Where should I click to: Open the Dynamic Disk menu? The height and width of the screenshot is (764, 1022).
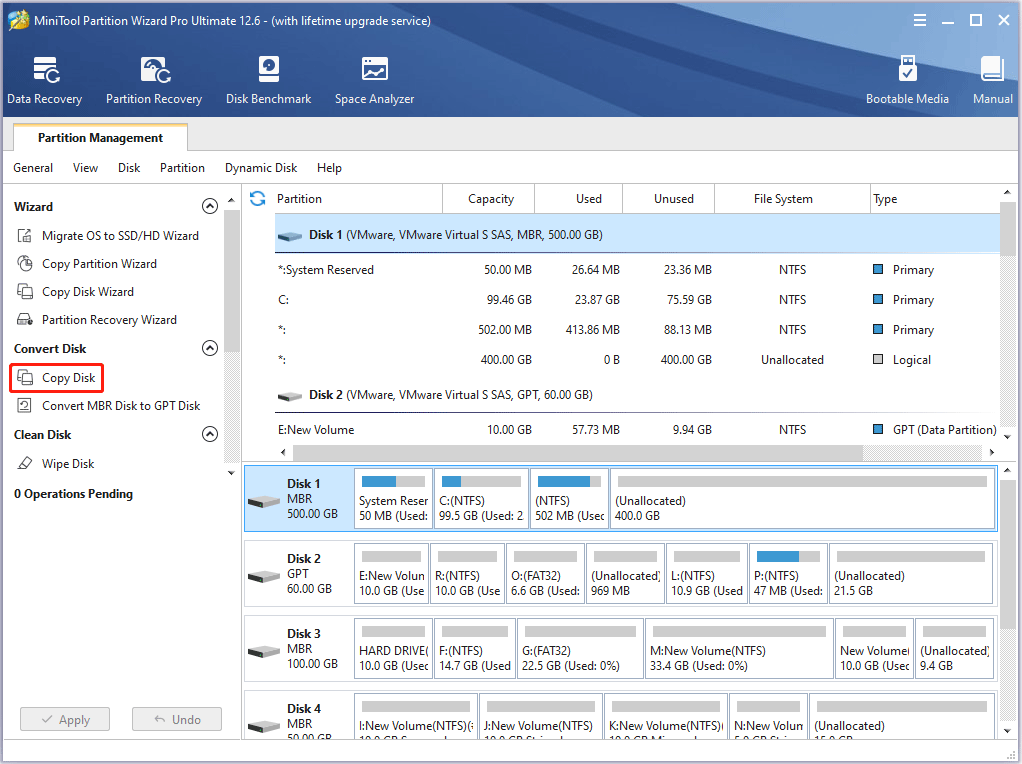(x=261, y=168)
